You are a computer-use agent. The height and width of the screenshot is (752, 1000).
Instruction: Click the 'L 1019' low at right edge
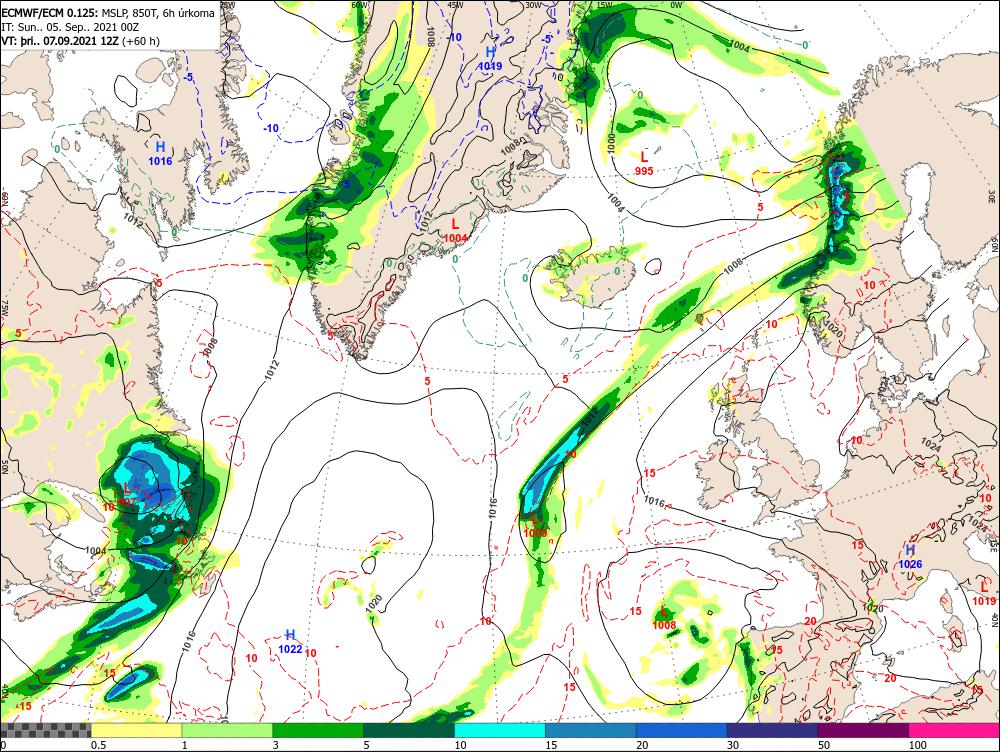pos(984,593)
